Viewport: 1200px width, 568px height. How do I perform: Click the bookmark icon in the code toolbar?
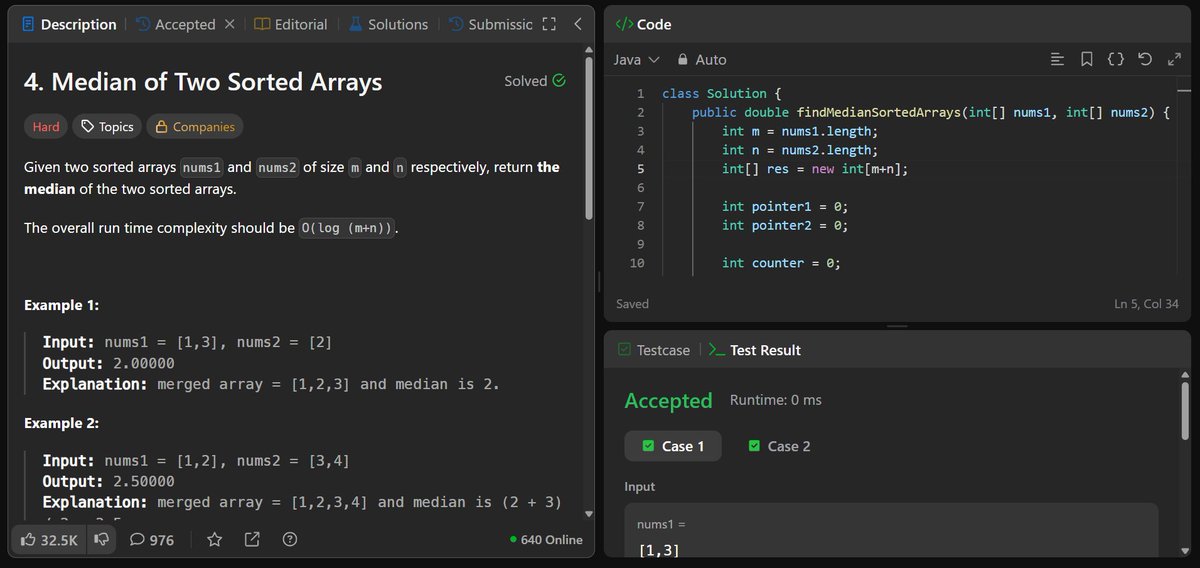click(1087, 60)
